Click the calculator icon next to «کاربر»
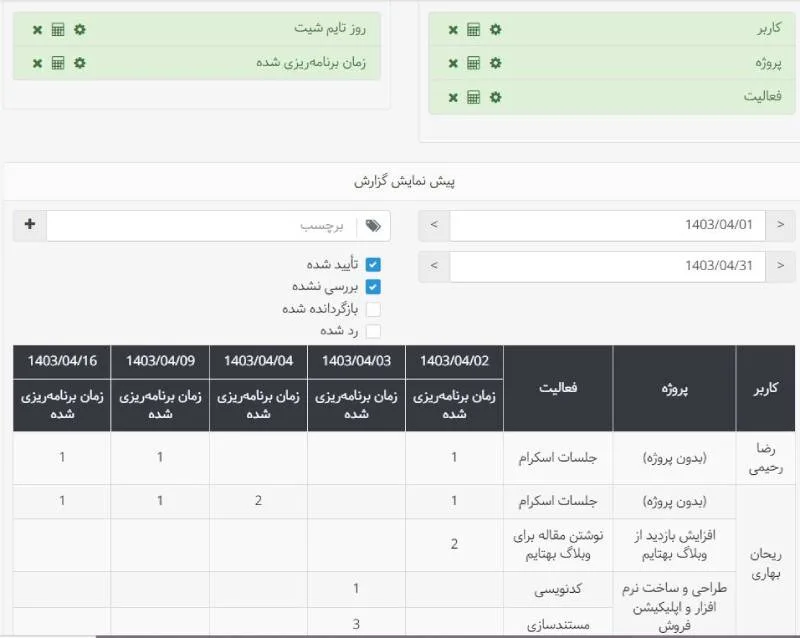 (472, 29)
